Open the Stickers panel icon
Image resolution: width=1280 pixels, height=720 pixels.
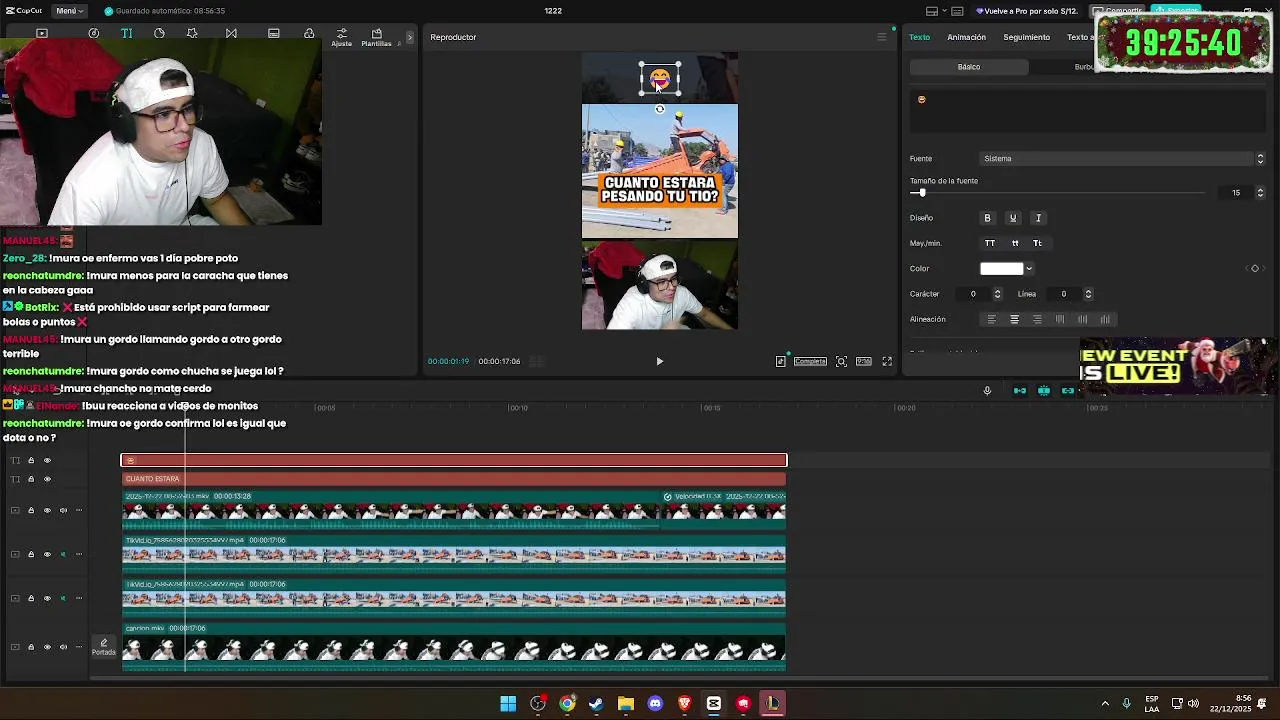click(x=159, y=34)
